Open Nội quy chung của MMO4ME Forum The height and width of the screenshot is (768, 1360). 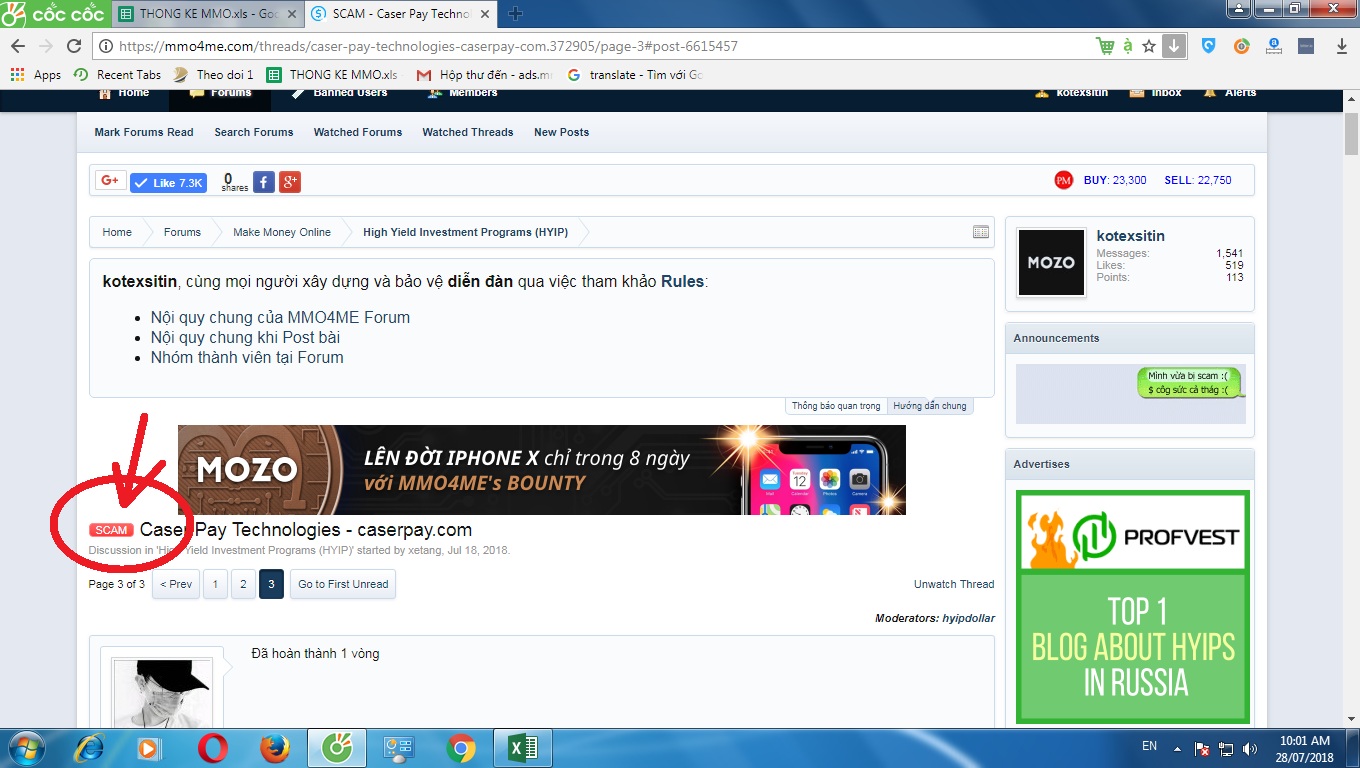(x=280, y=317)
